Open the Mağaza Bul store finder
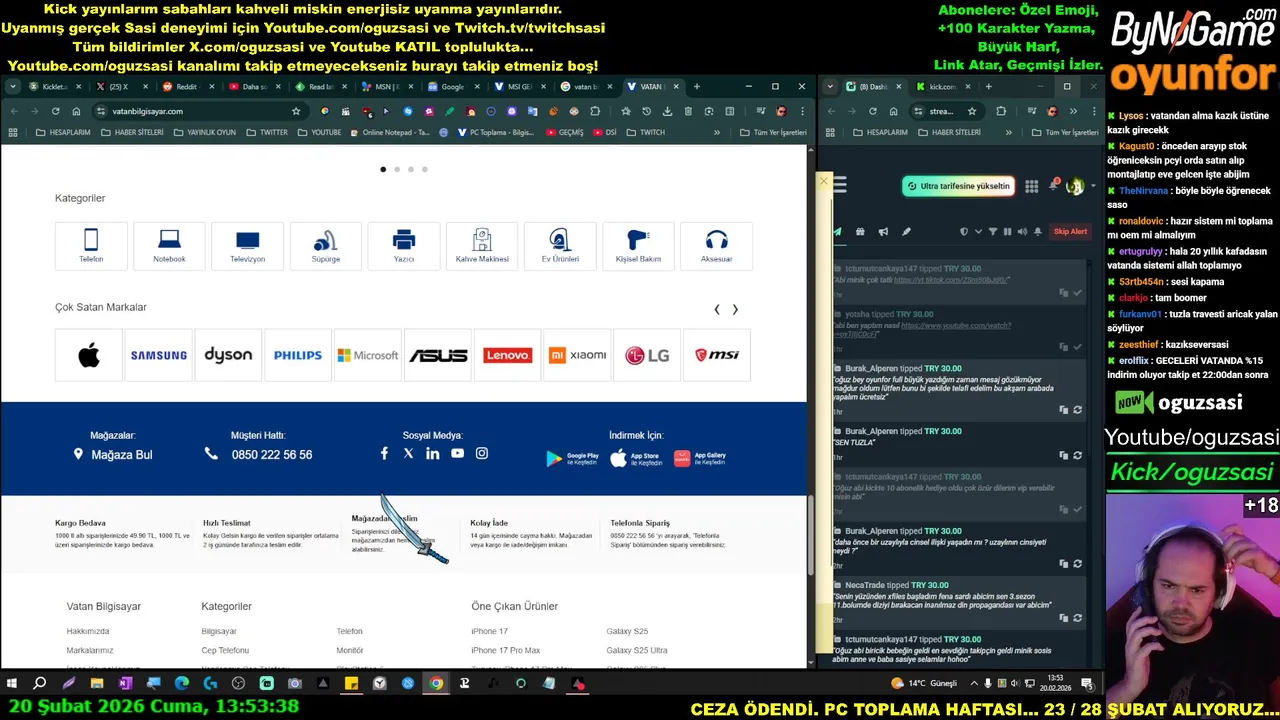This screenshot has height=720, width=1280. click(x=113, y=455)
